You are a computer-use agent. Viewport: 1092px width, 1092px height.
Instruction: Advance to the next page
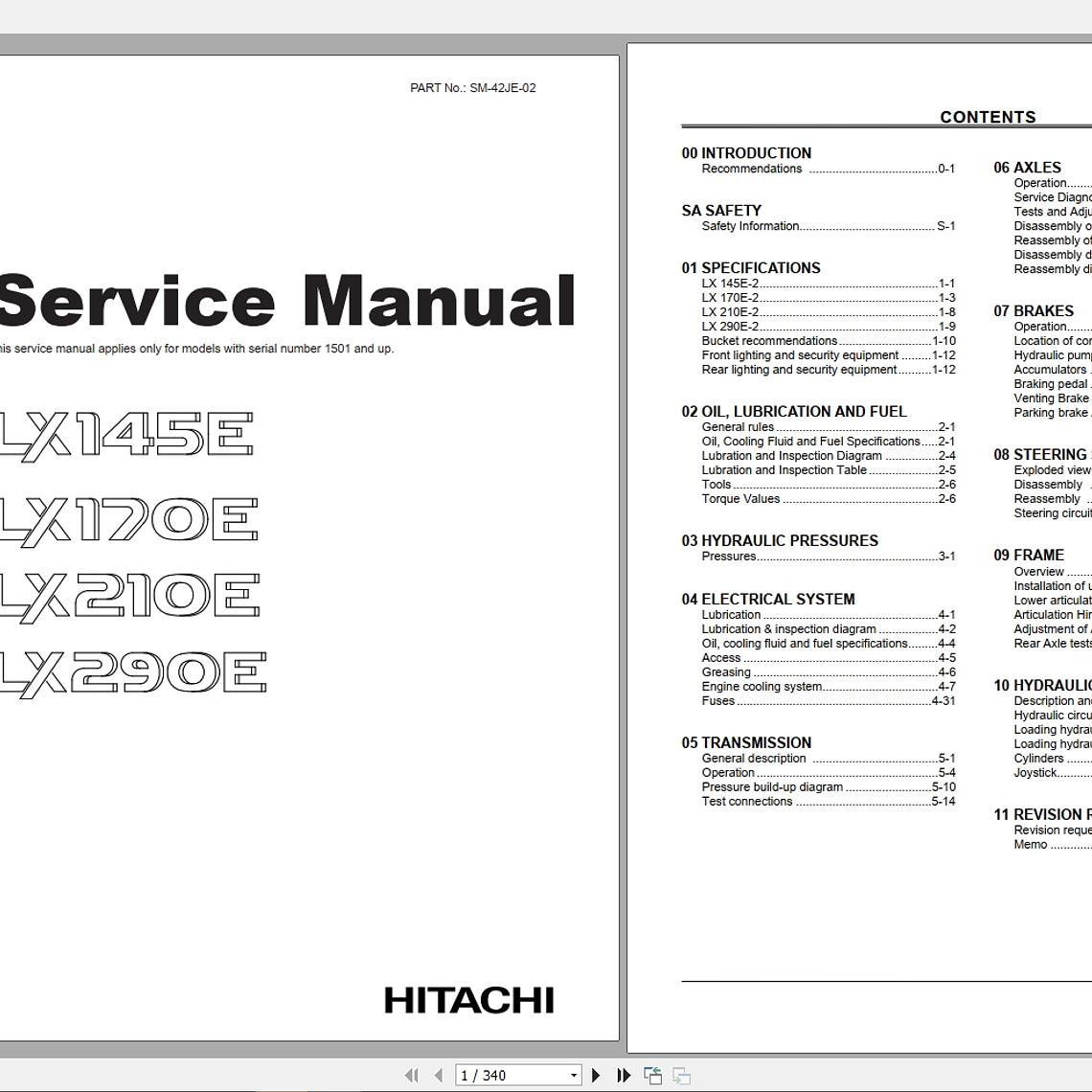point(595,1074)
